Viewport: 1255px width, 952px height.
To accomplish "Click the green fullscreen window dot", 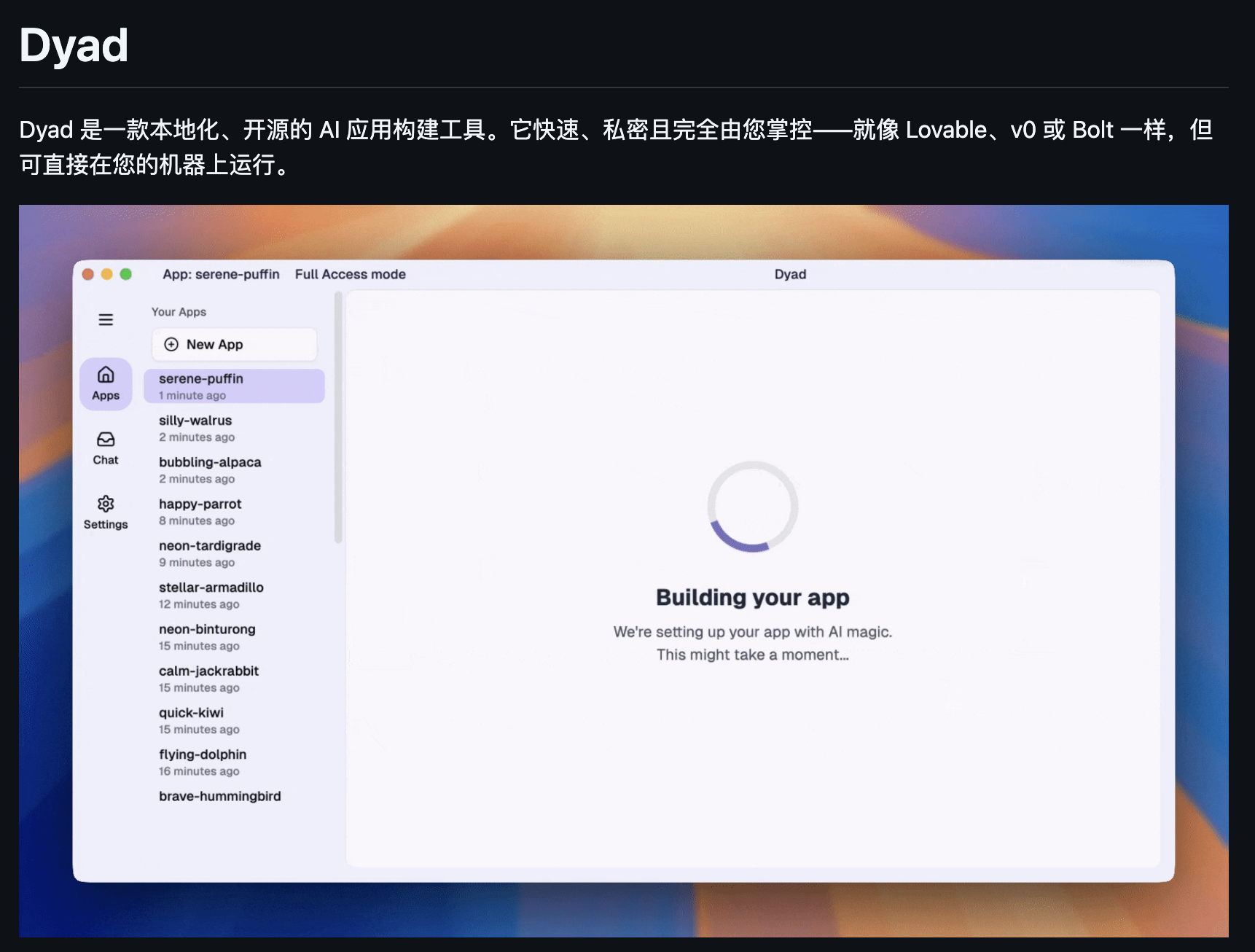I will (126, 274).
